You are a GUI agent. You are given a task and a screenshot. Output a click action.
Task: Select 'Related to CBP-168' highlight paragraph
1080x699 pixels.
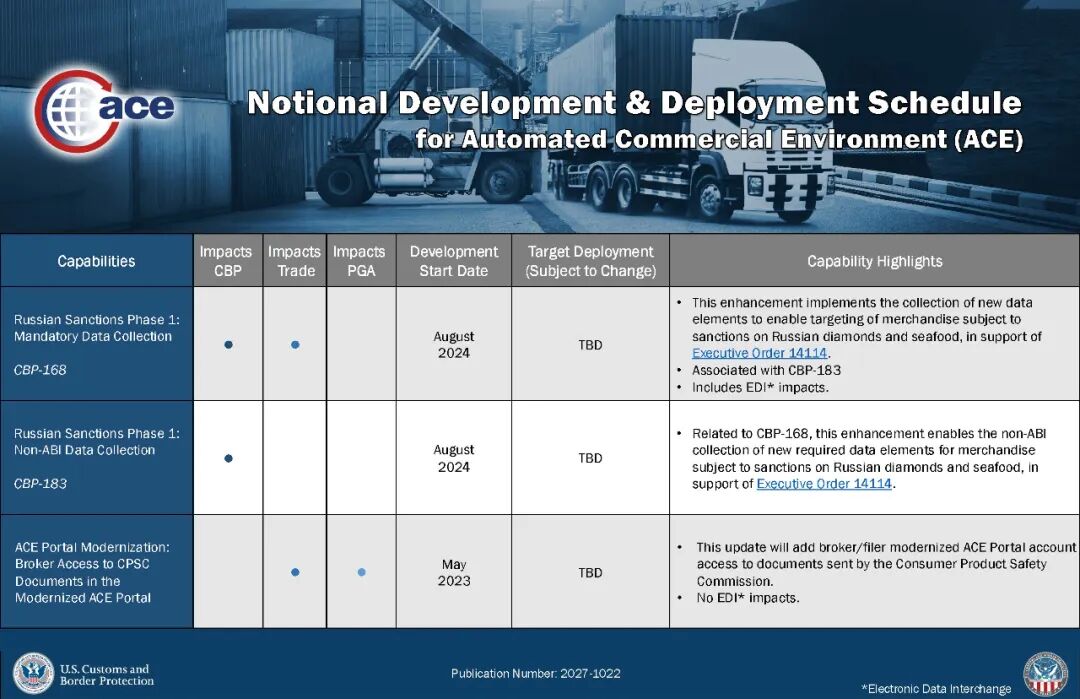[869, 459]
